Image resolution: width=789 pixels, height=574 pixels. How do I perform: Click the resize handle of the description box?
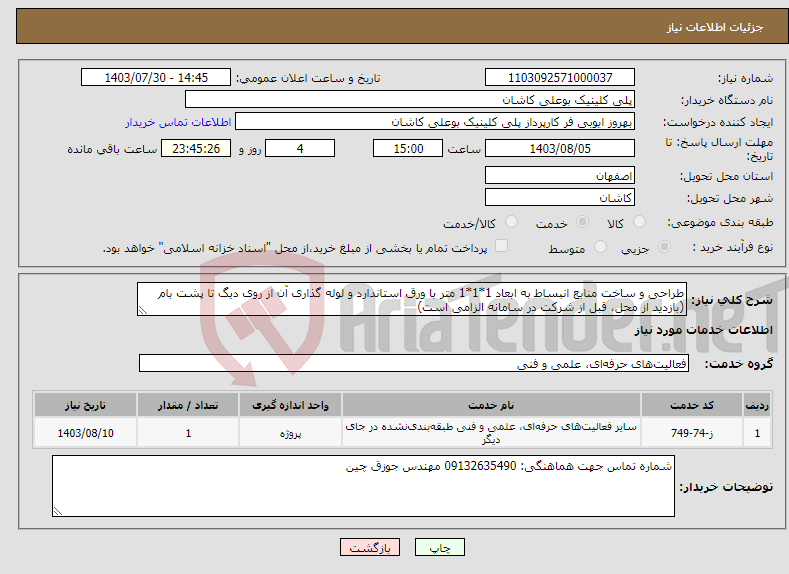coord(142,311)
